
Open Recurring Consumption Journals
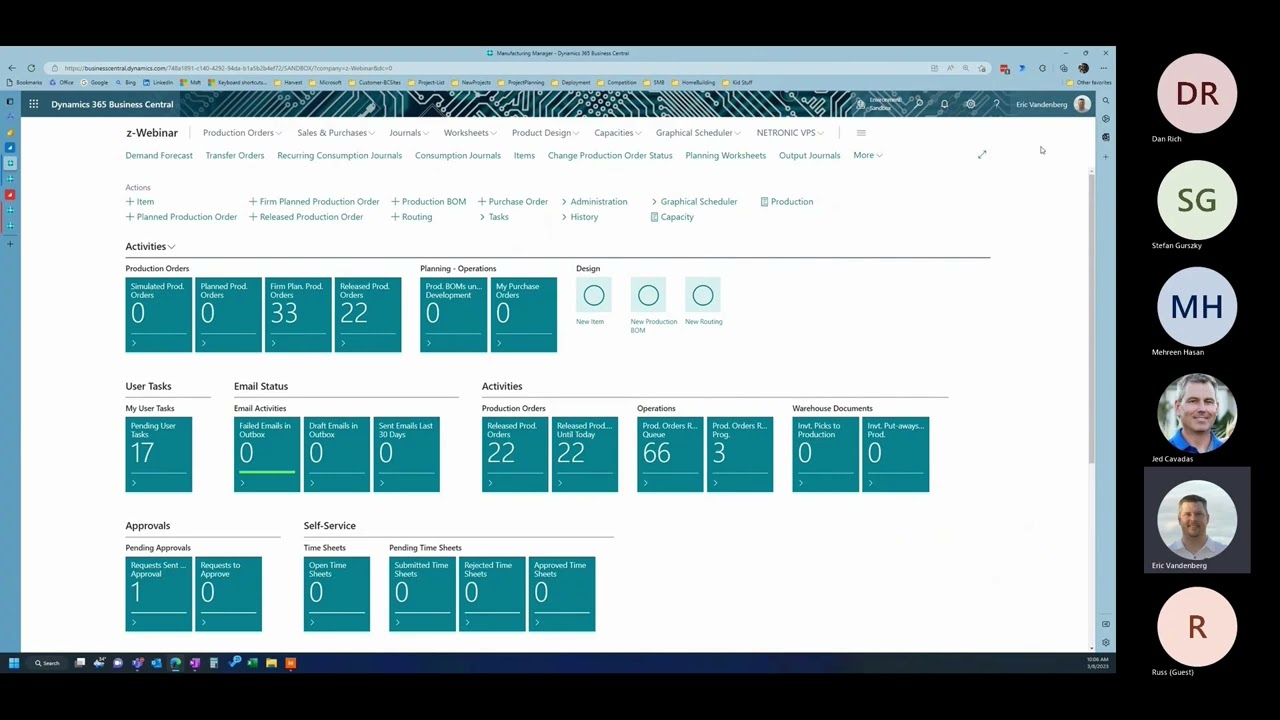[339, 155]
